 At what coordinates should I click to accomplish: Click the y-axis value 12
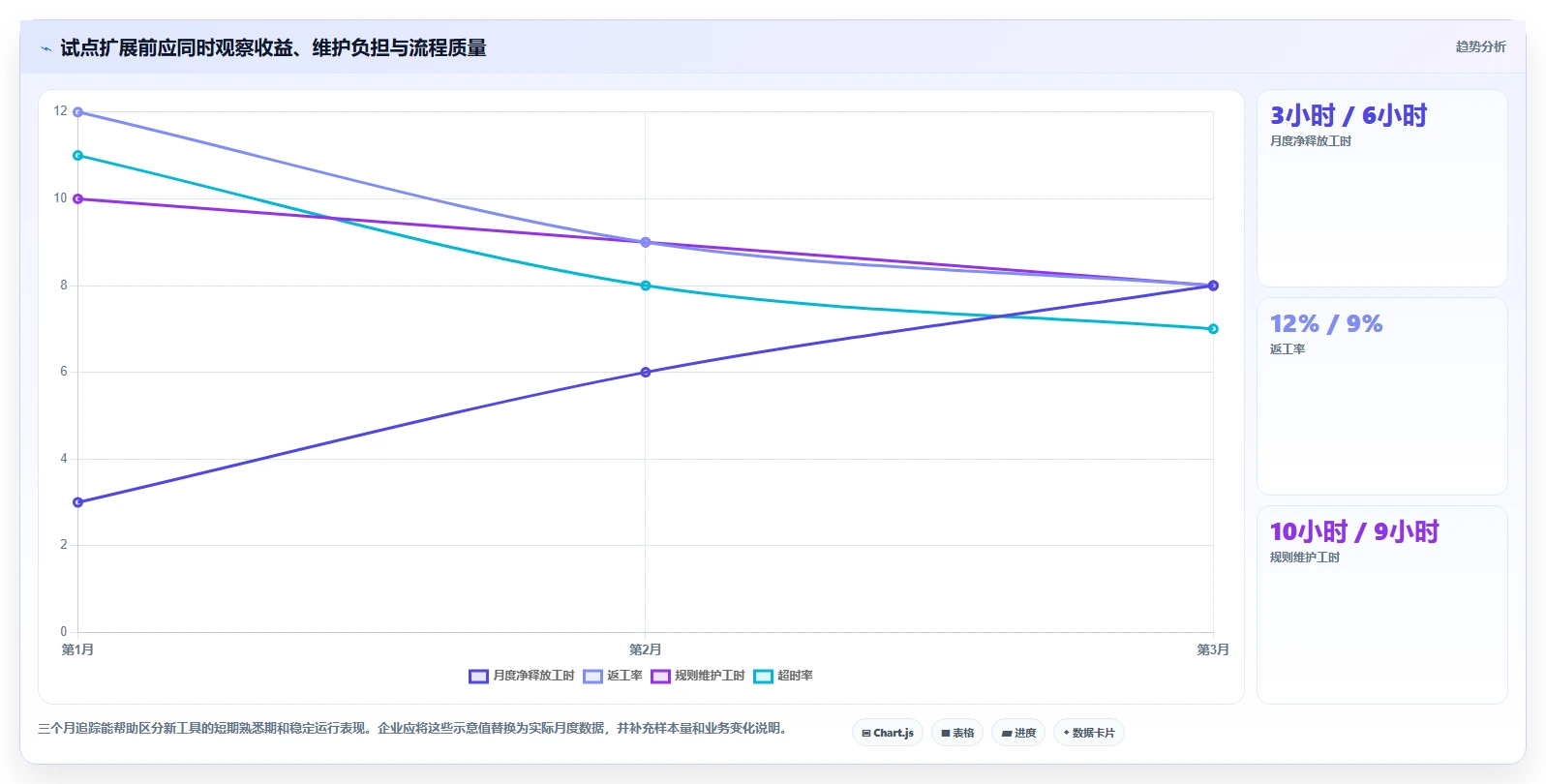[61, 111]
